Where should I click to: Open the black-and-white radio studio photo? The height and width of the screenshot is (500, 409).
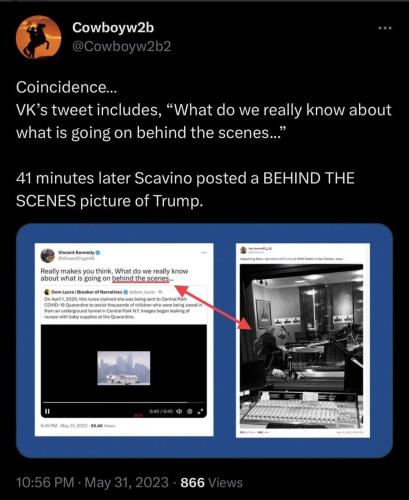301,346
